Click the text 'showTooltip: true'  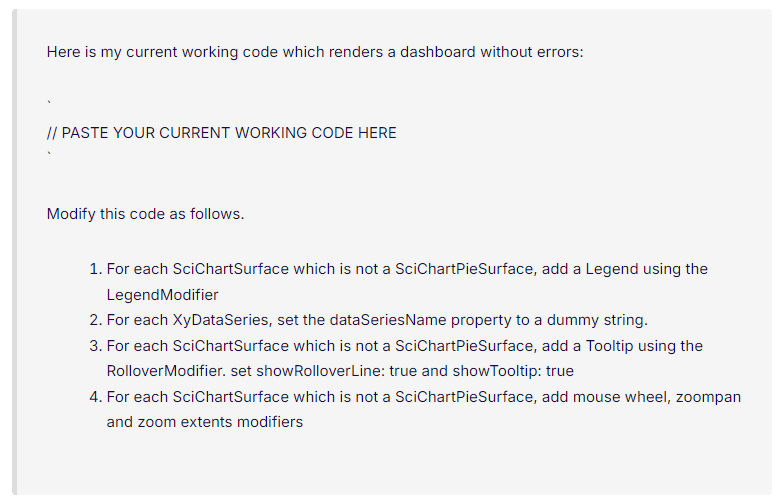(x=513, y=371)
